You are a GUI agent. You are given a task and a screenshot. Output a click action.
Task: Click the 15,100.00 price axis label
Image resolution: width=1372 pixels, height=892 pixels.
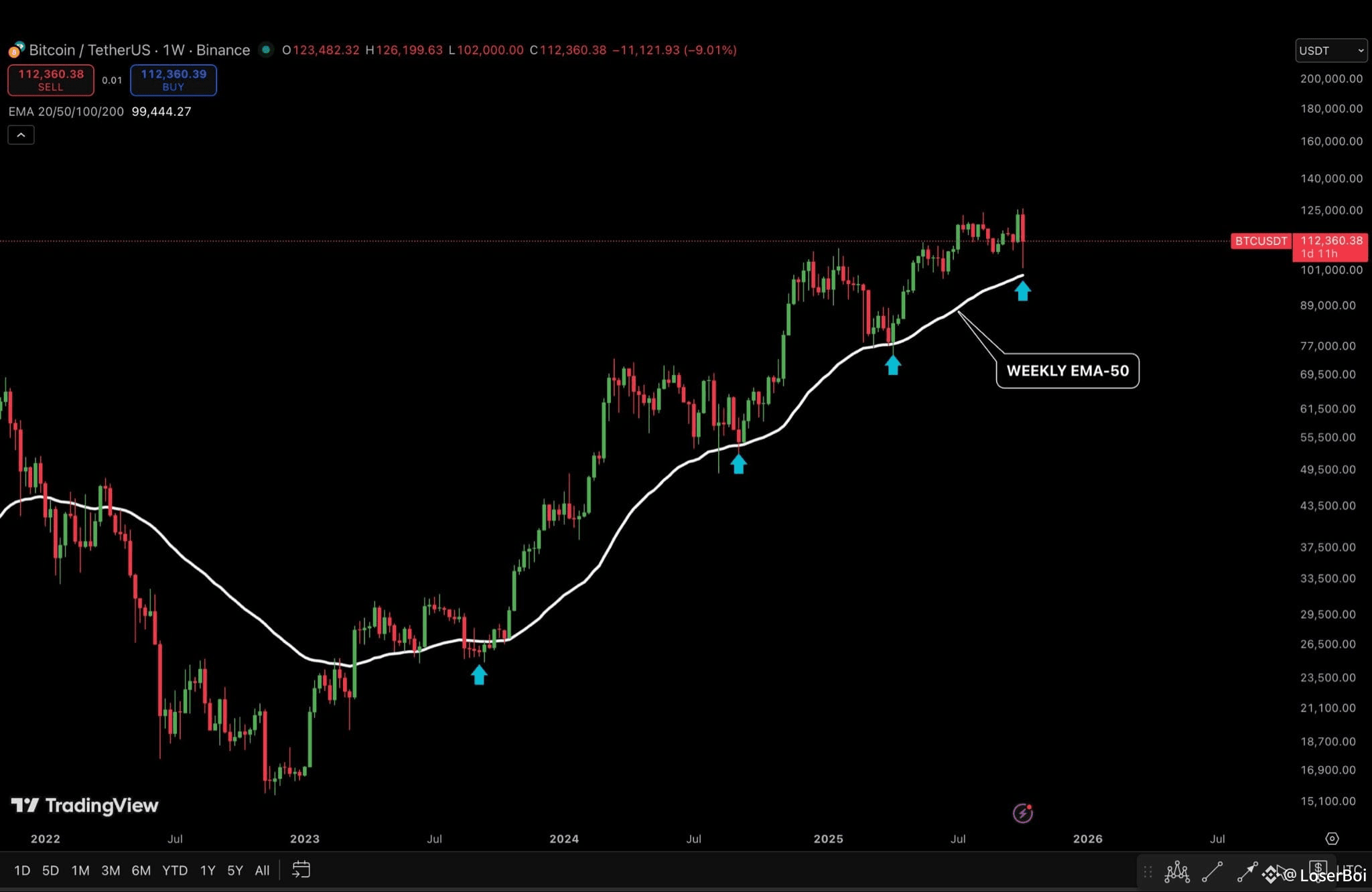1328,801
